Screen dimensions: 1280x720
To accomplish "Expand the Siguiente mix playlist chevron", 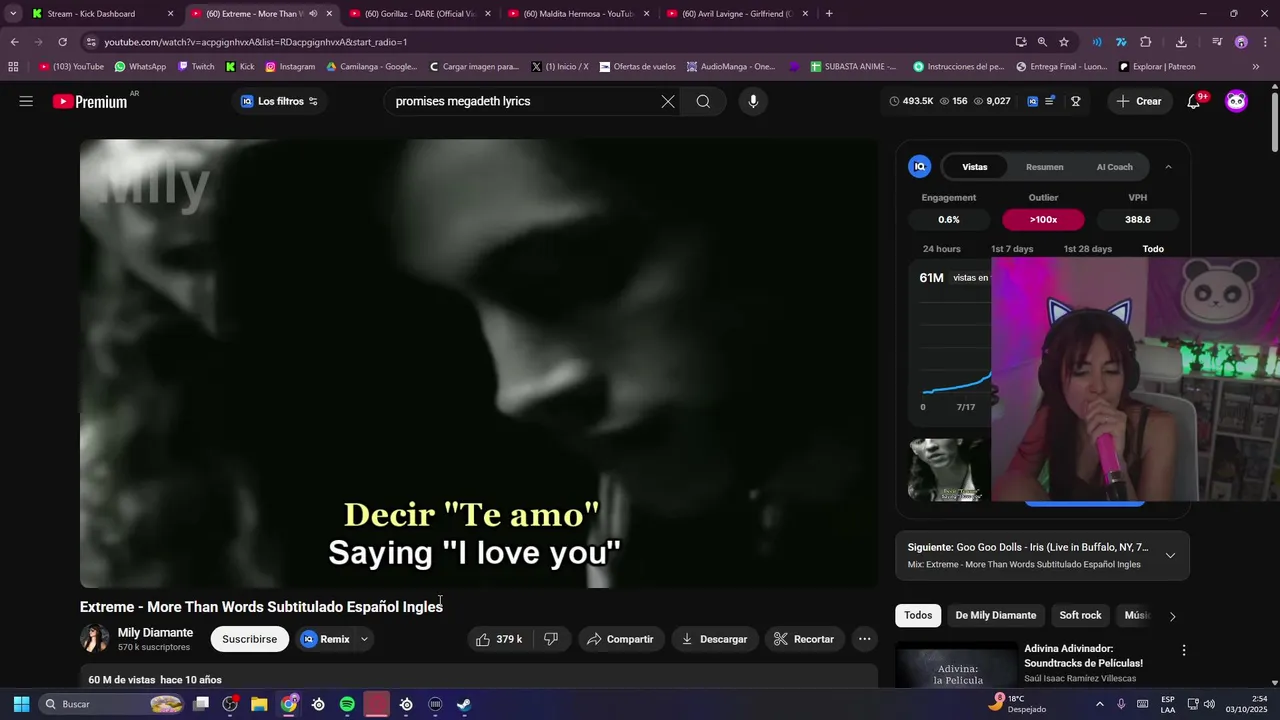I will click(1170, 556).
